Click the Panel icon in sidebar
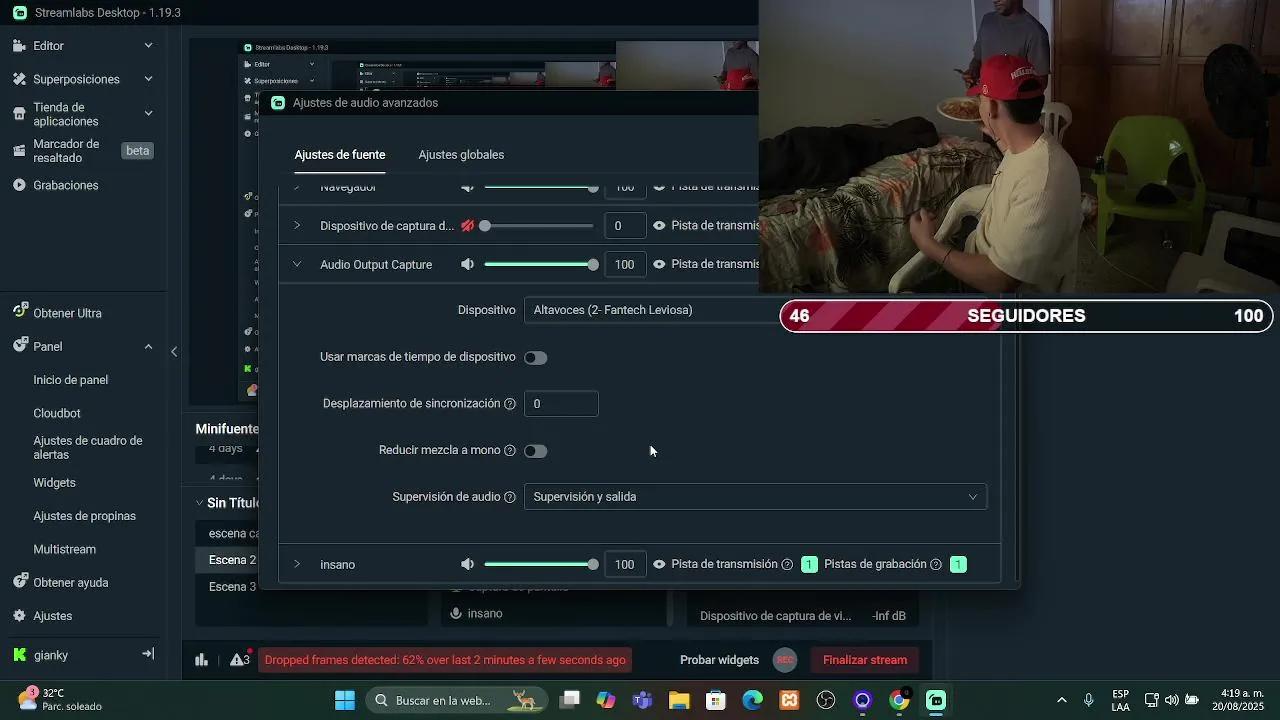 tap(19, 346)
